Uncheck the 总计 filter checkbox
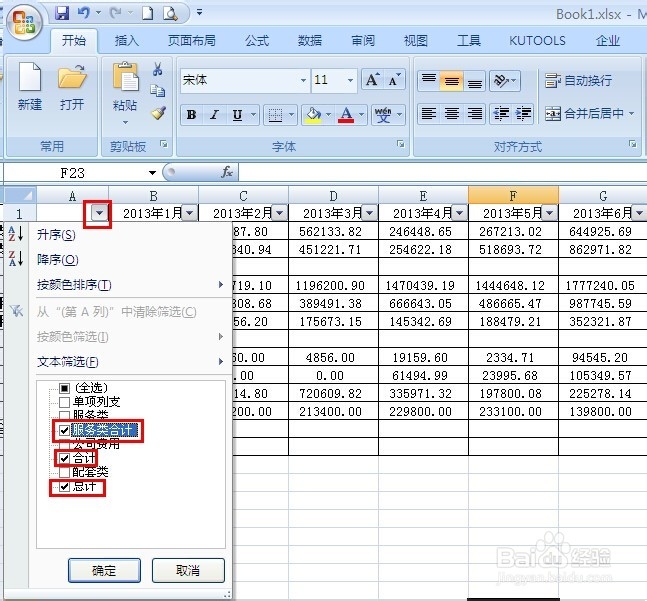The height and width of the screenshot is (601, 647). [x=64, y=487]
